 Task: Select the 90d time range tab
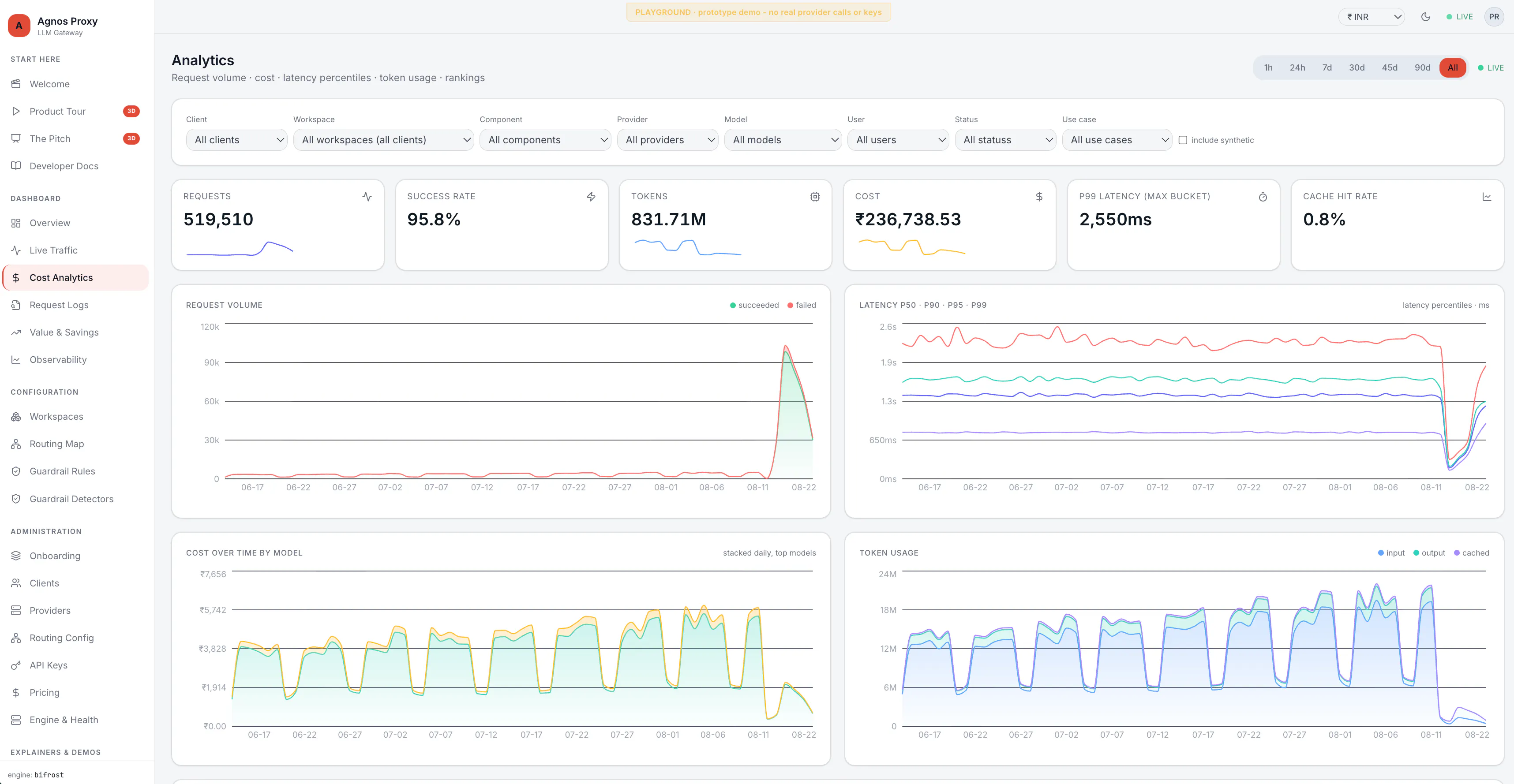pyautogui.click(x=1422, y=67)
